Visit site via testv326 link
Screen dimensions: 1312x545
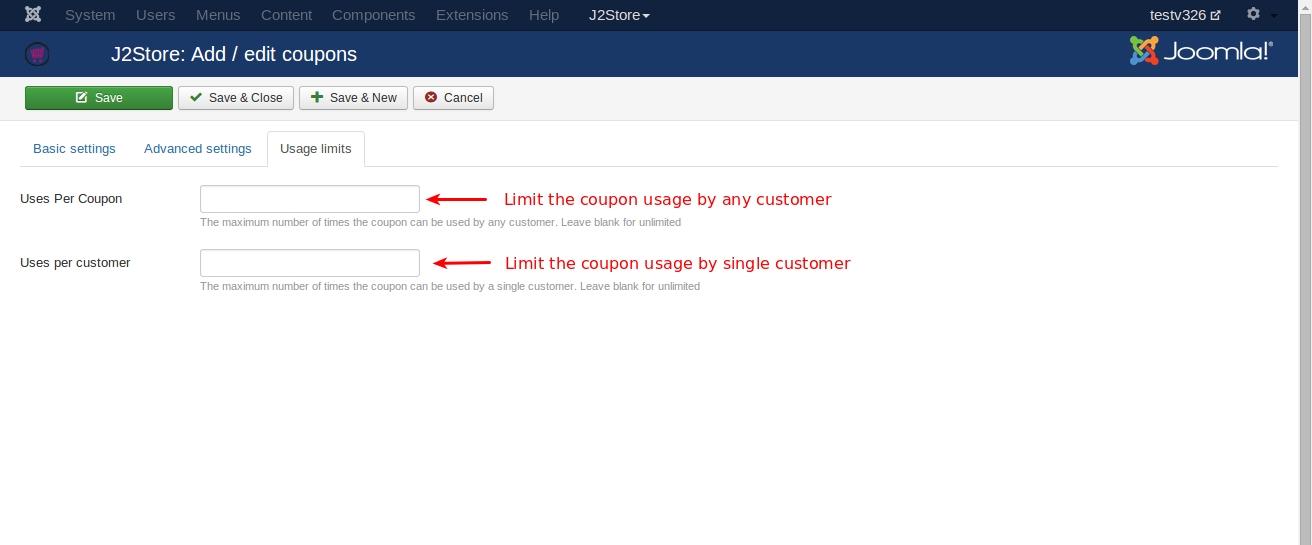click(x=1185, y=15)
